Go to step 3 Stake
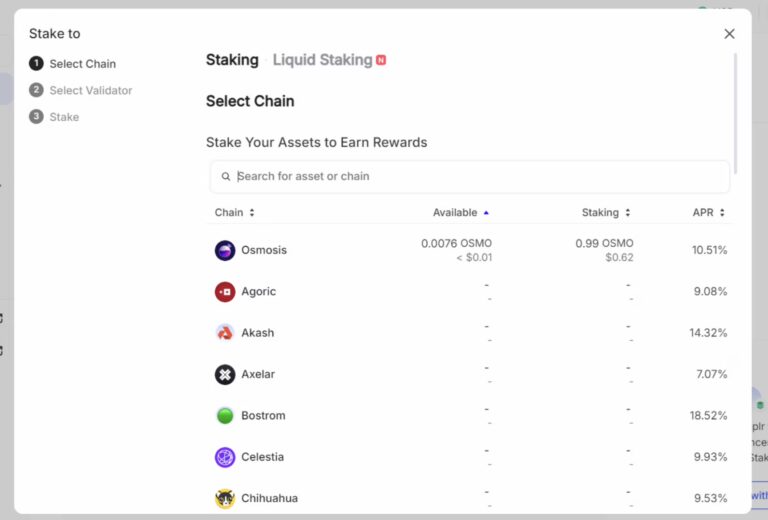This screenshot has width=768, height=520. coord(64,117)
